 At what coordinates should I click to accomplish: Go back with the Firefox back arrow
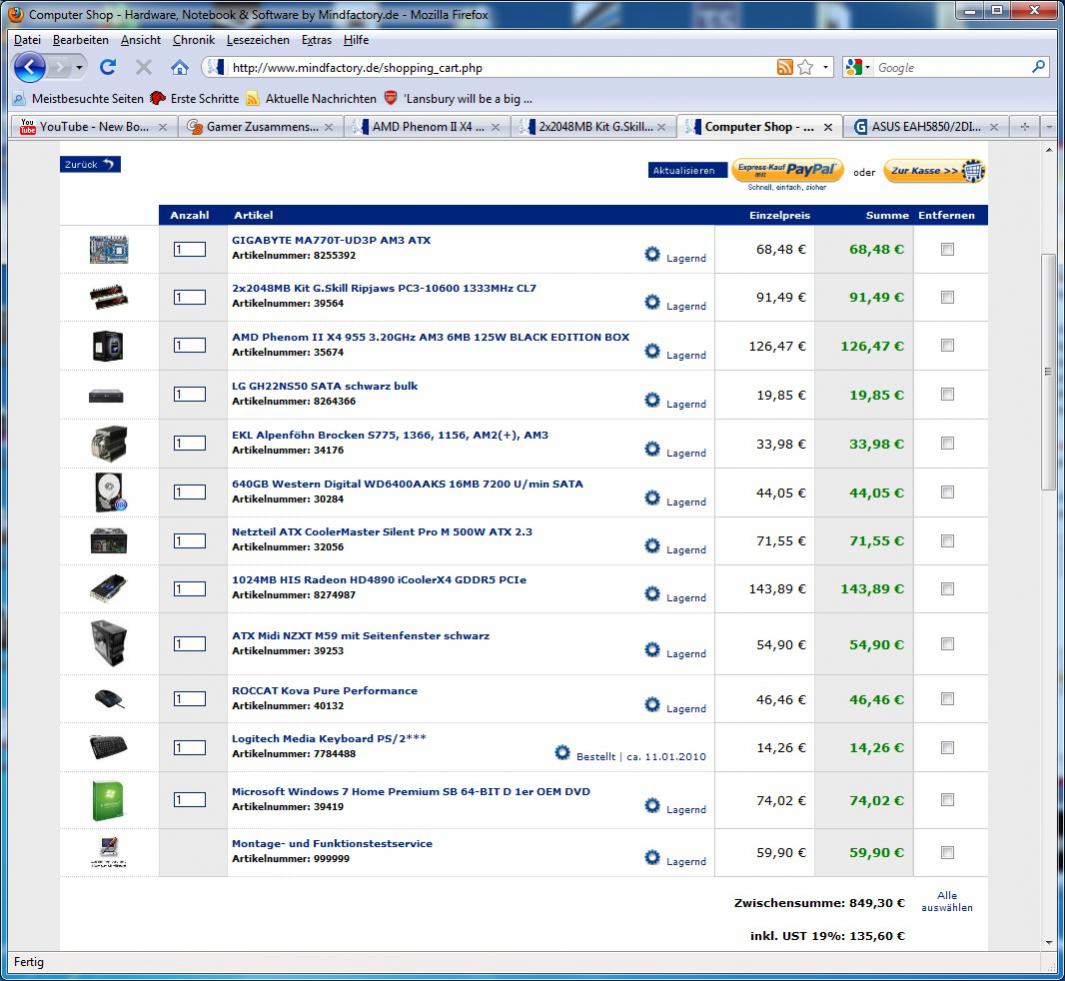click(x=30, y=67)
